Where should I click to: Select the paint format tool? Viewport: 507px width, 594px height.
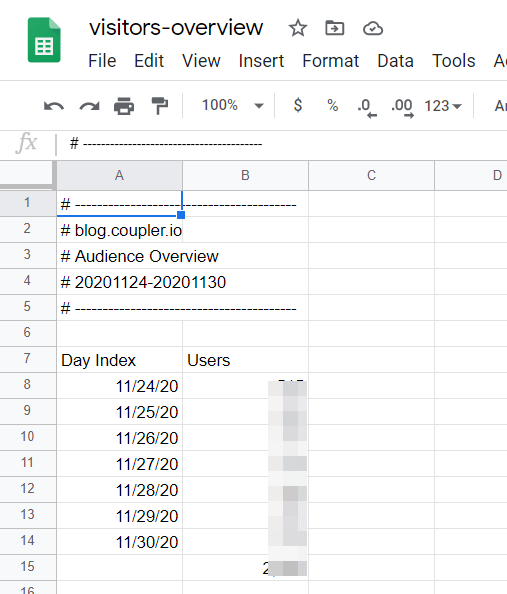tap(160, 106)
